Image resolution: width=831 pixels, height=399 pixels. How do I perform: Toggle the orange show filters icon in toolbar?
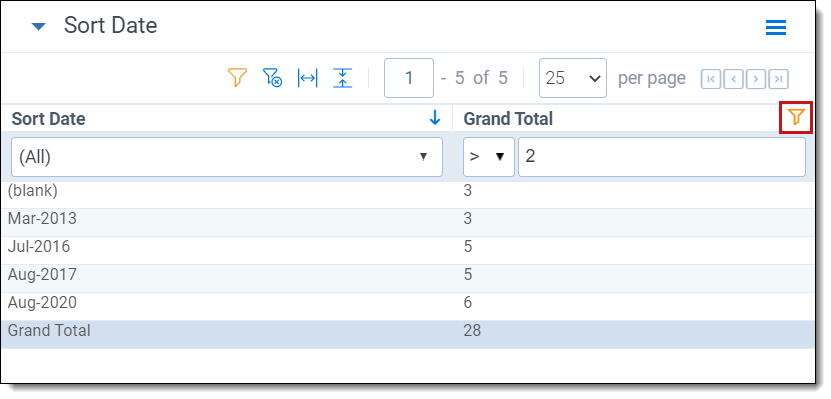(x=237, y=78)
